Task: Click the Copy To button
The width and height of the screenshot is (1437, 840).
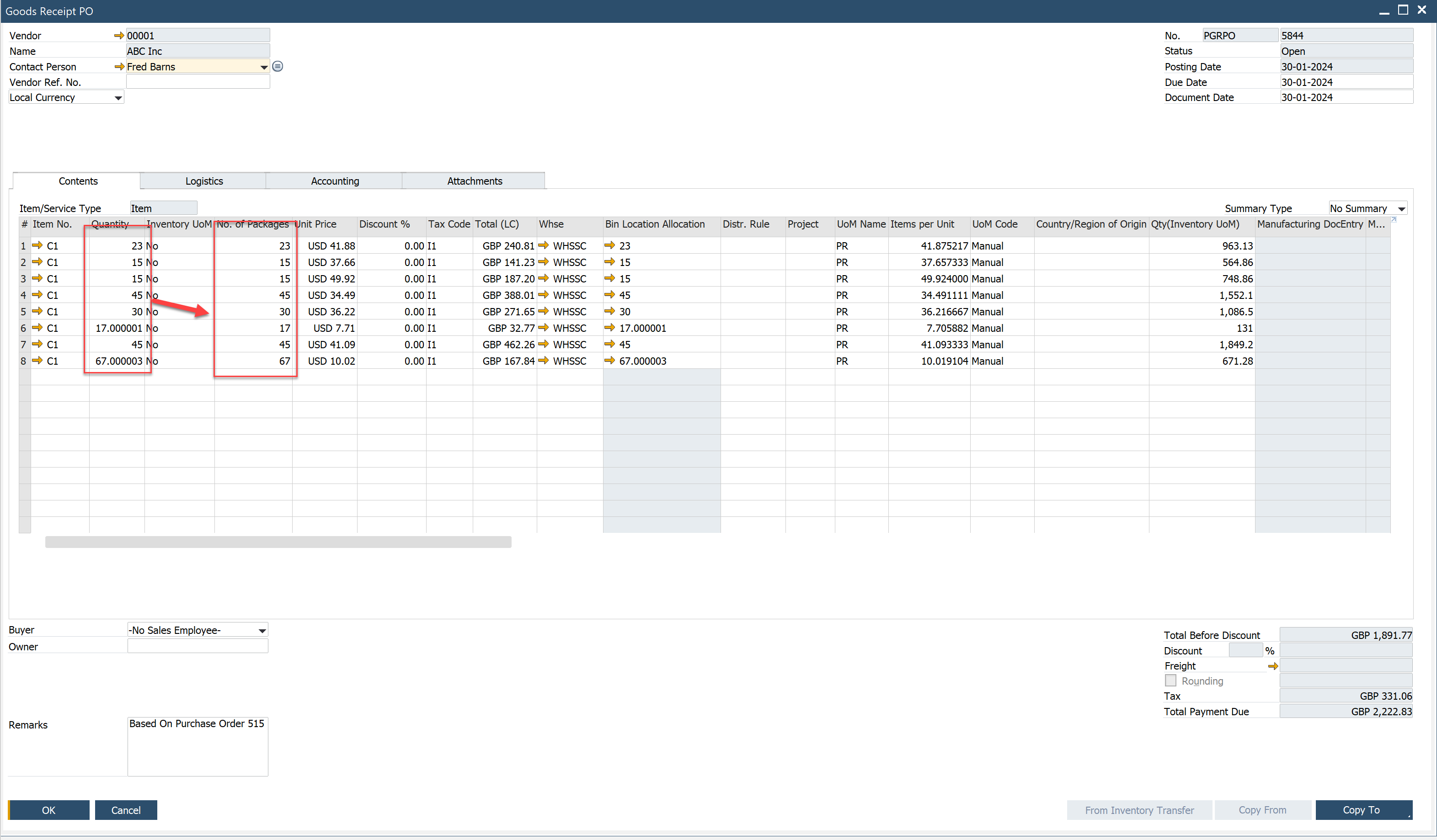Action: [x=1361, y=810]
